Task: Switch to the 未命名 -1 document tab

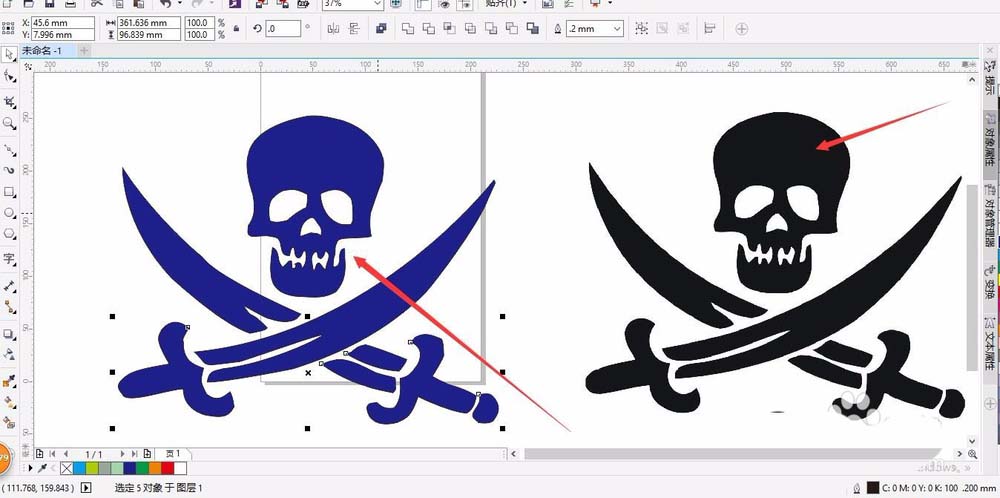Action: [42, 50]
